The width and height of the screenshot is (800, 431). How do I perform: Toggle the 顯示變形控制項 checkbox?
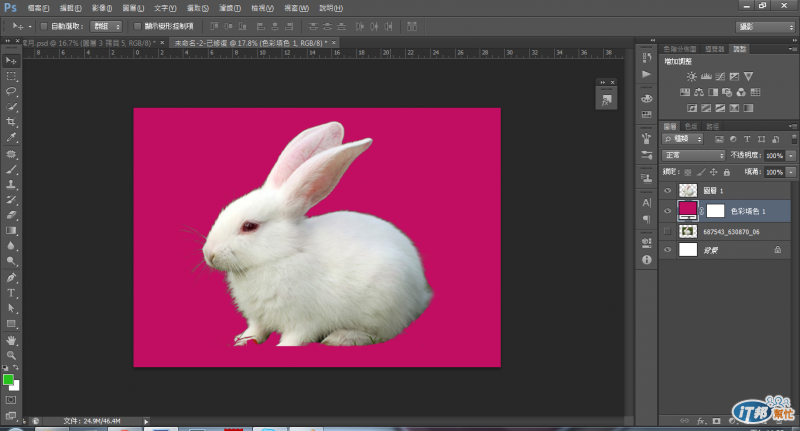[136, 26]
